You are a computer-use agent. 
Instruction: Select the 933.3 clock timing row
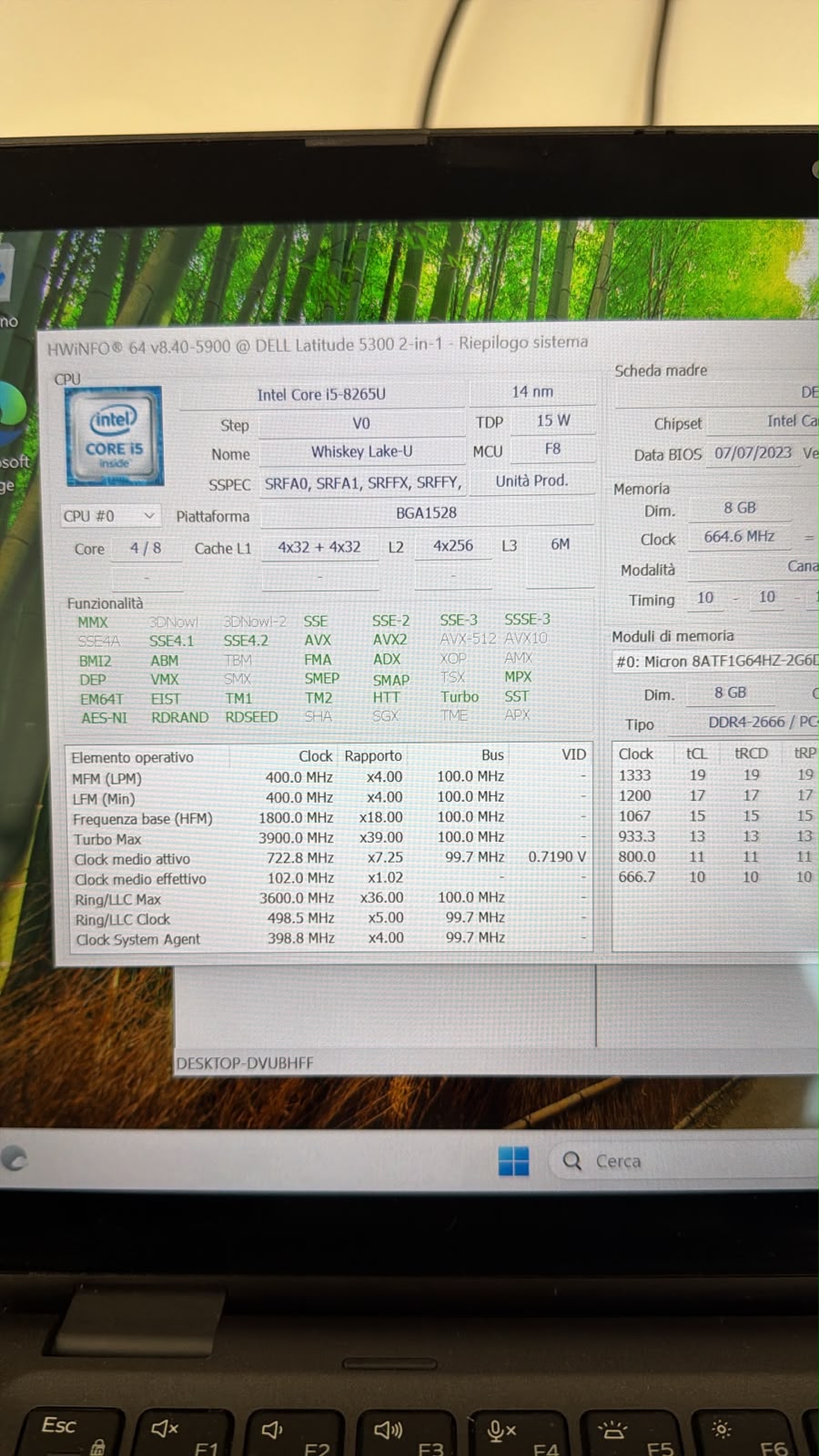click(x=716, y=835)
